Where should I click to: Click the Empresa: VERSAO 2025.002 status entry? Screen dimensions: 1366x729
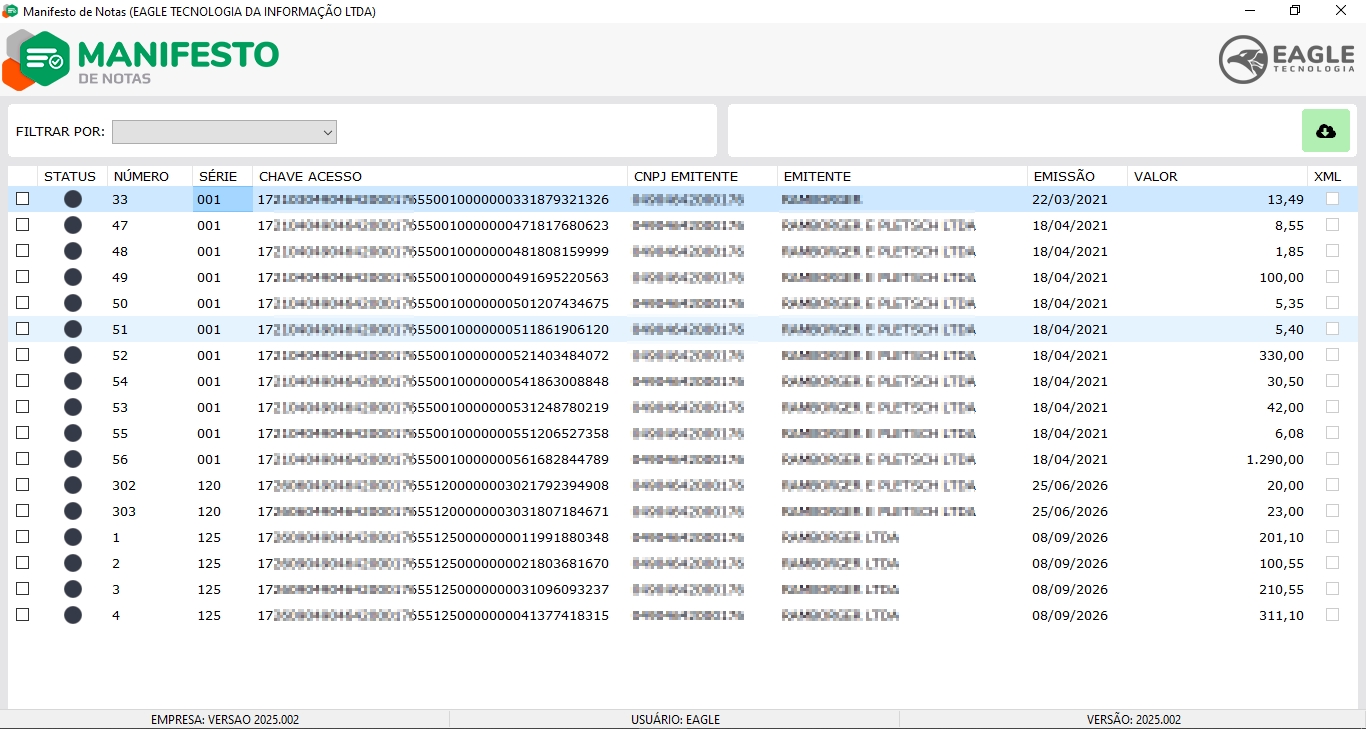[x=225, y=719]
